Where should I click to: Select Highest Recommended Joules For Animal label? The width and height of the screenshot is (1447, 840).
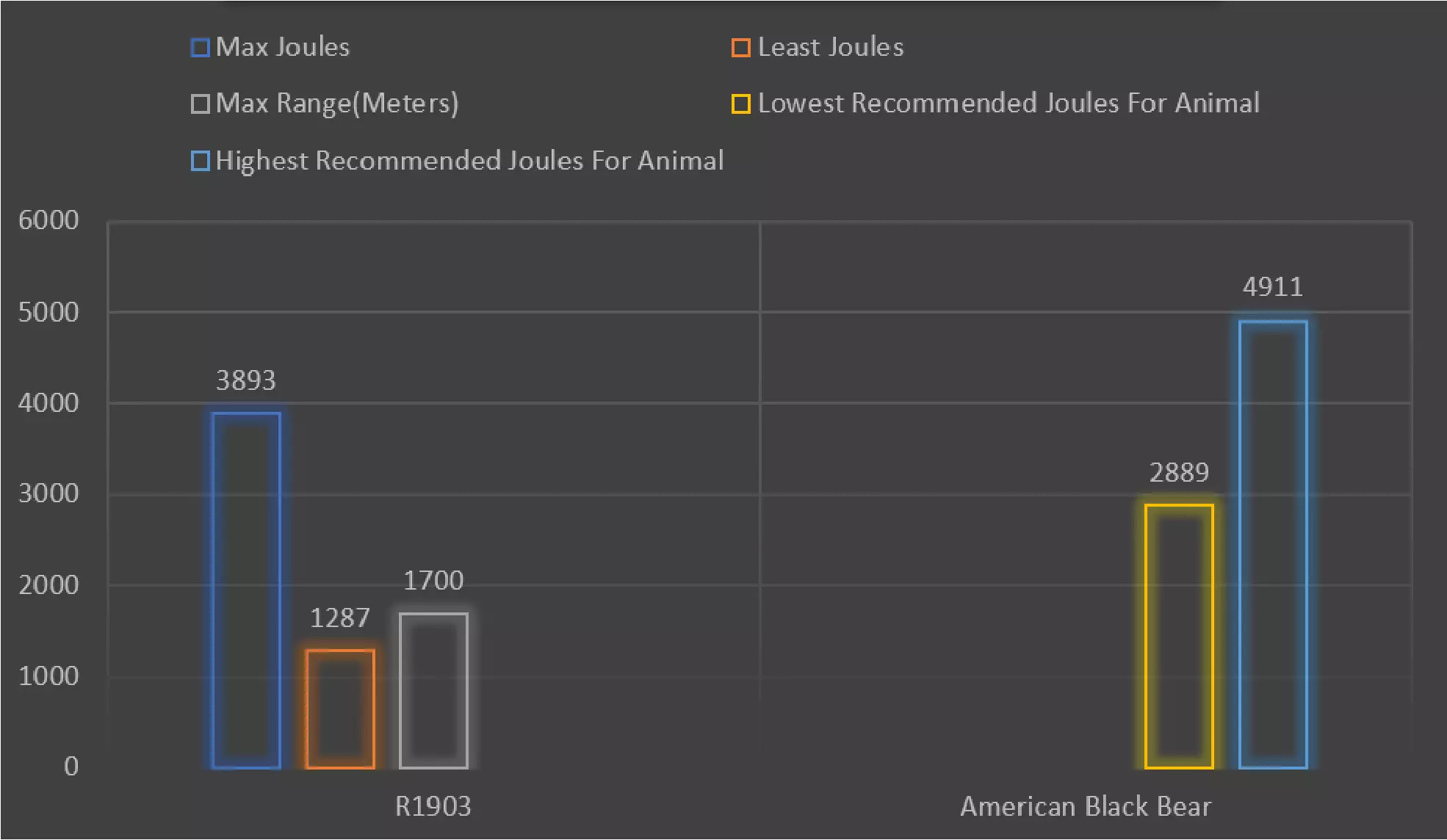click(x=469, y=161)
